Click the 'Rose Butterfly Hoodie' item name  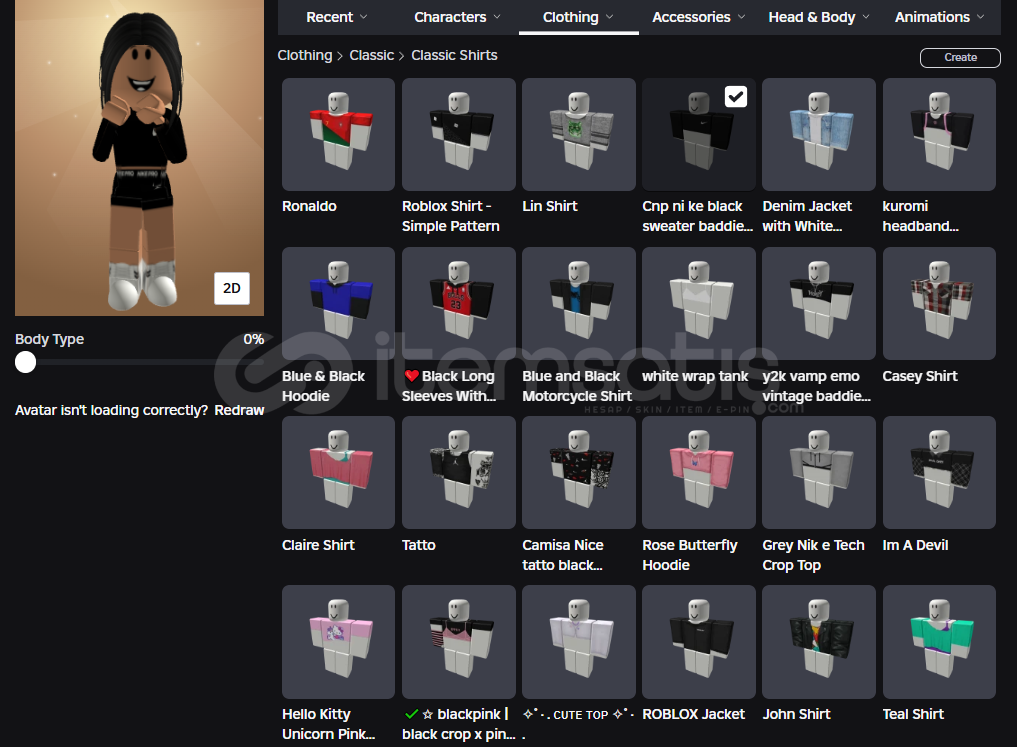pyautogui.click(x=690, y=555)
